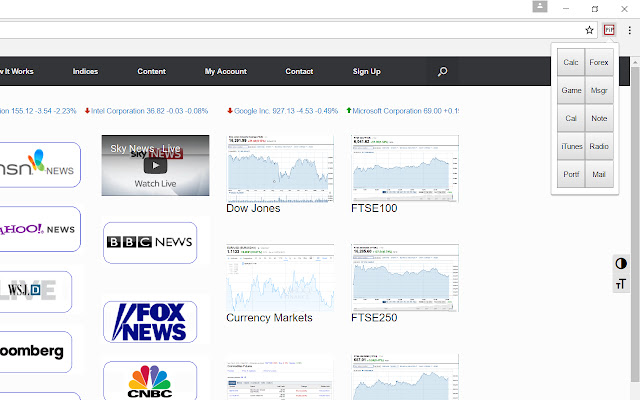This screenshot has width=640, height=400.
Task: Open the Cal button in popup
Action: tap(571, 118)
